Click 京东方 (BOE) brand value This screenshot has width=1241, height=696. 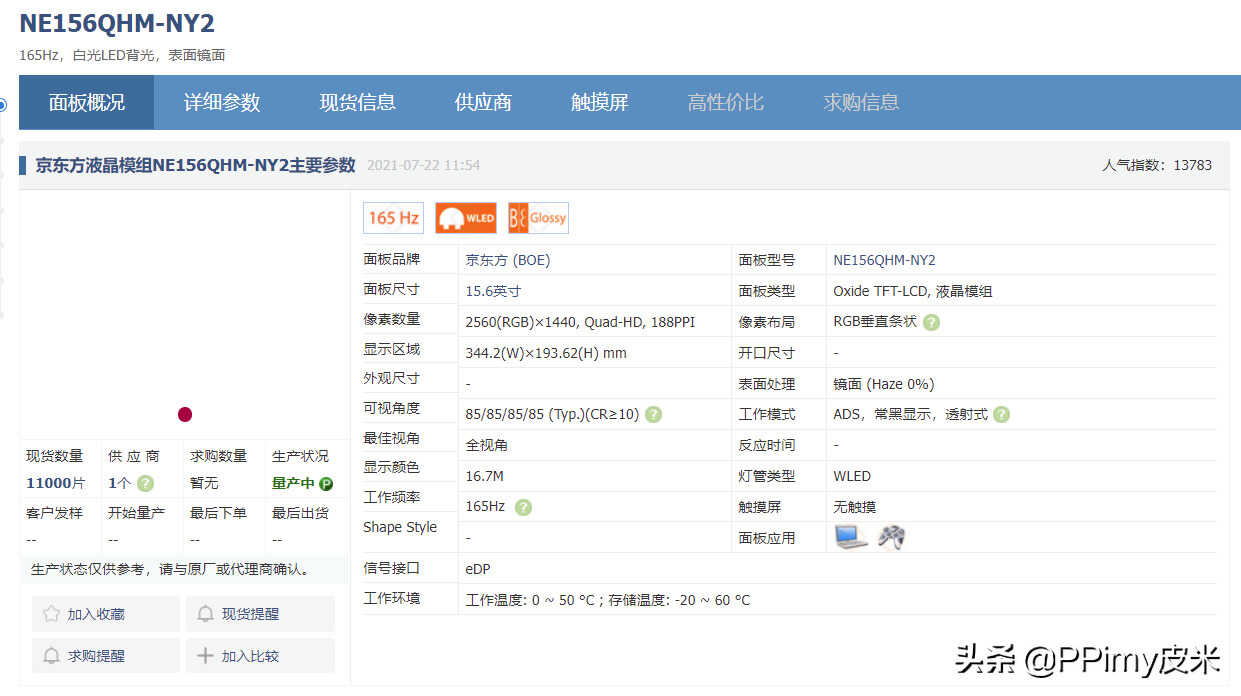[508, 260]
